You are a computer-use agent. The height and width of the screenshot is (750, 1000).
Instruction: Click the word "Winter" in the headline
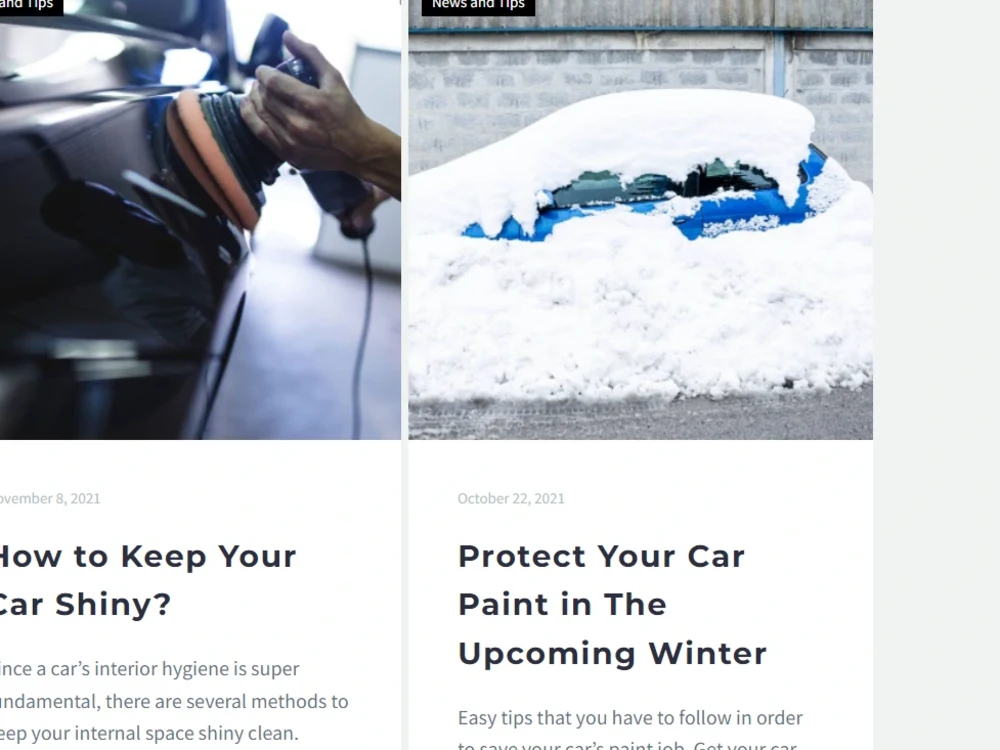[x=707, y=654]
